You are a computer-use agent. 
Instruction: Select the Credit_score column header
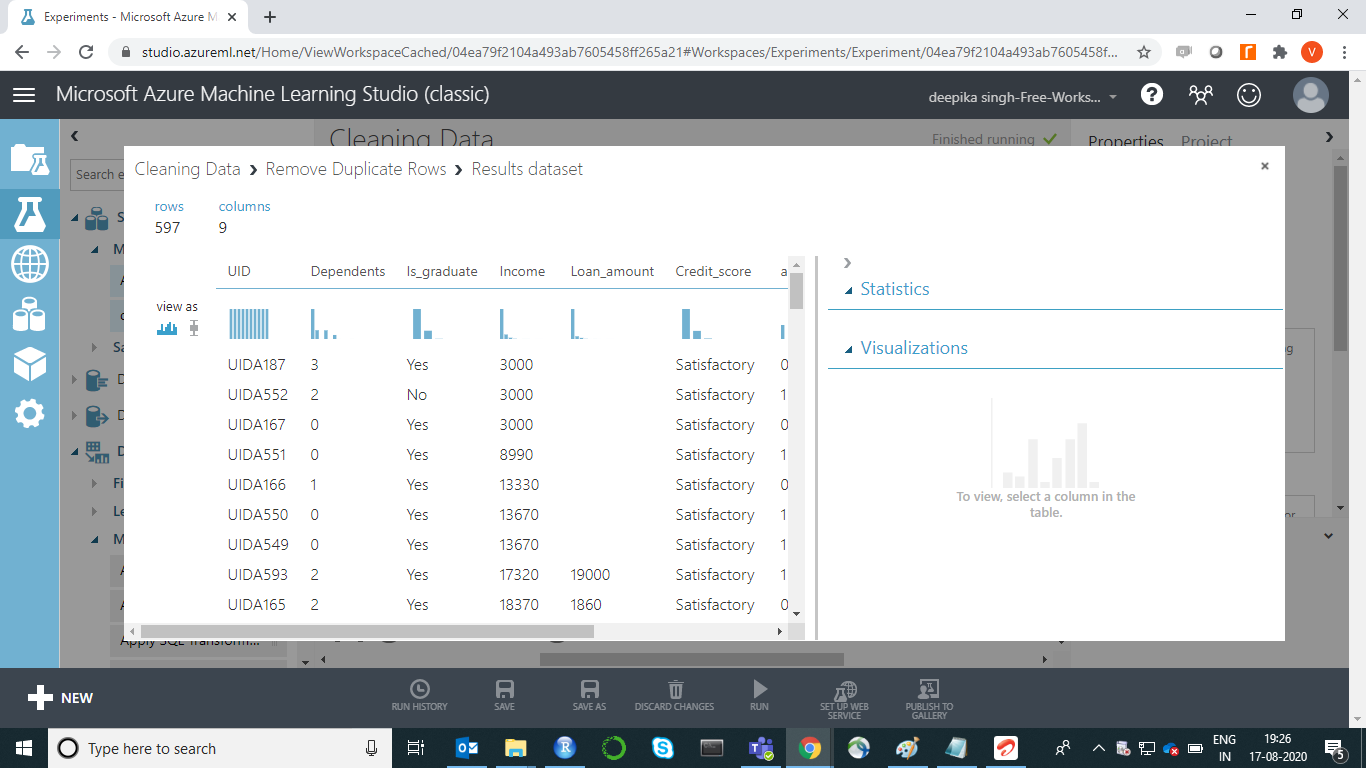pos(713,271)
